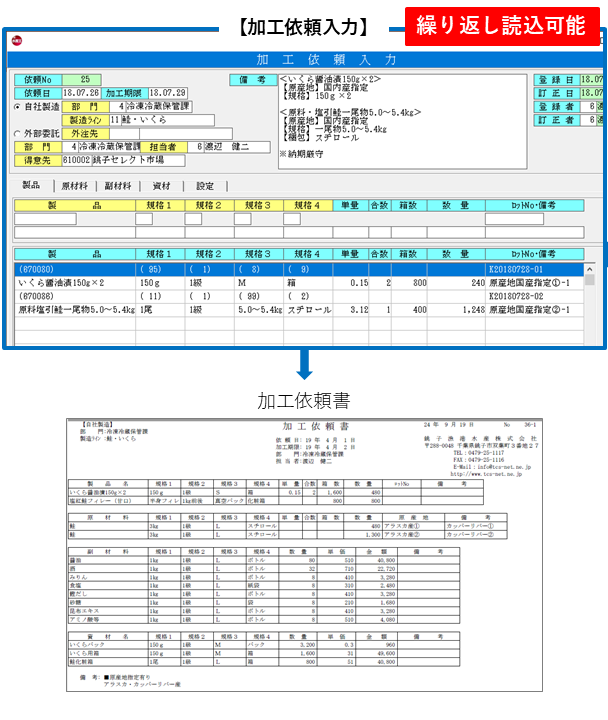The height and width of the screenshot is (720, 608).
Task: Click the 得意先 field 銚子セレクト市場
Action: 139,160
